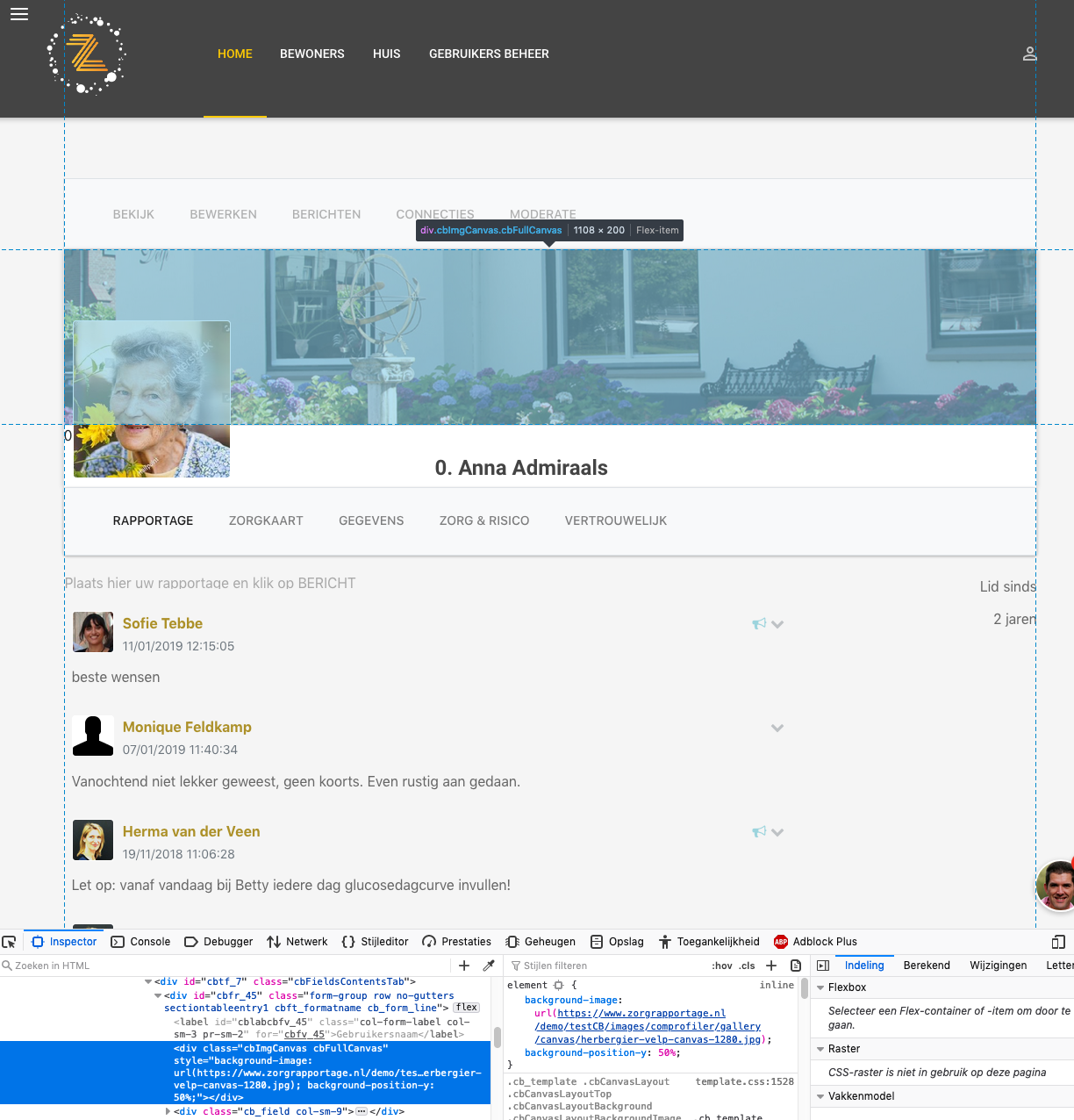1074x1120 pixels.
Task: Open Monique Feldkamp's profile link
Action: (187, 727)
